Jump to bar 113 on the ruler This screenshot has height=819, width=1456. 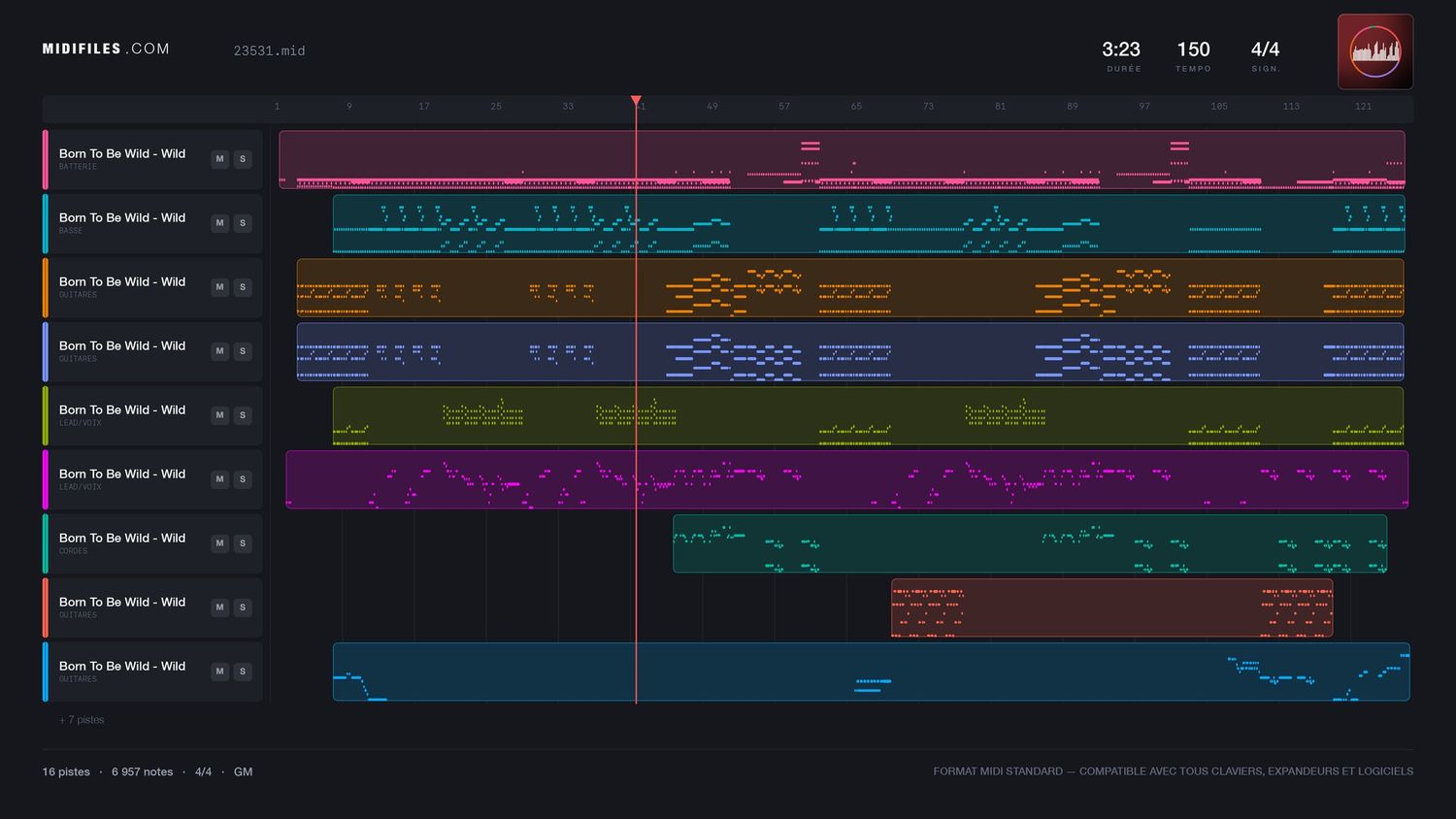tap(1291, 107)
